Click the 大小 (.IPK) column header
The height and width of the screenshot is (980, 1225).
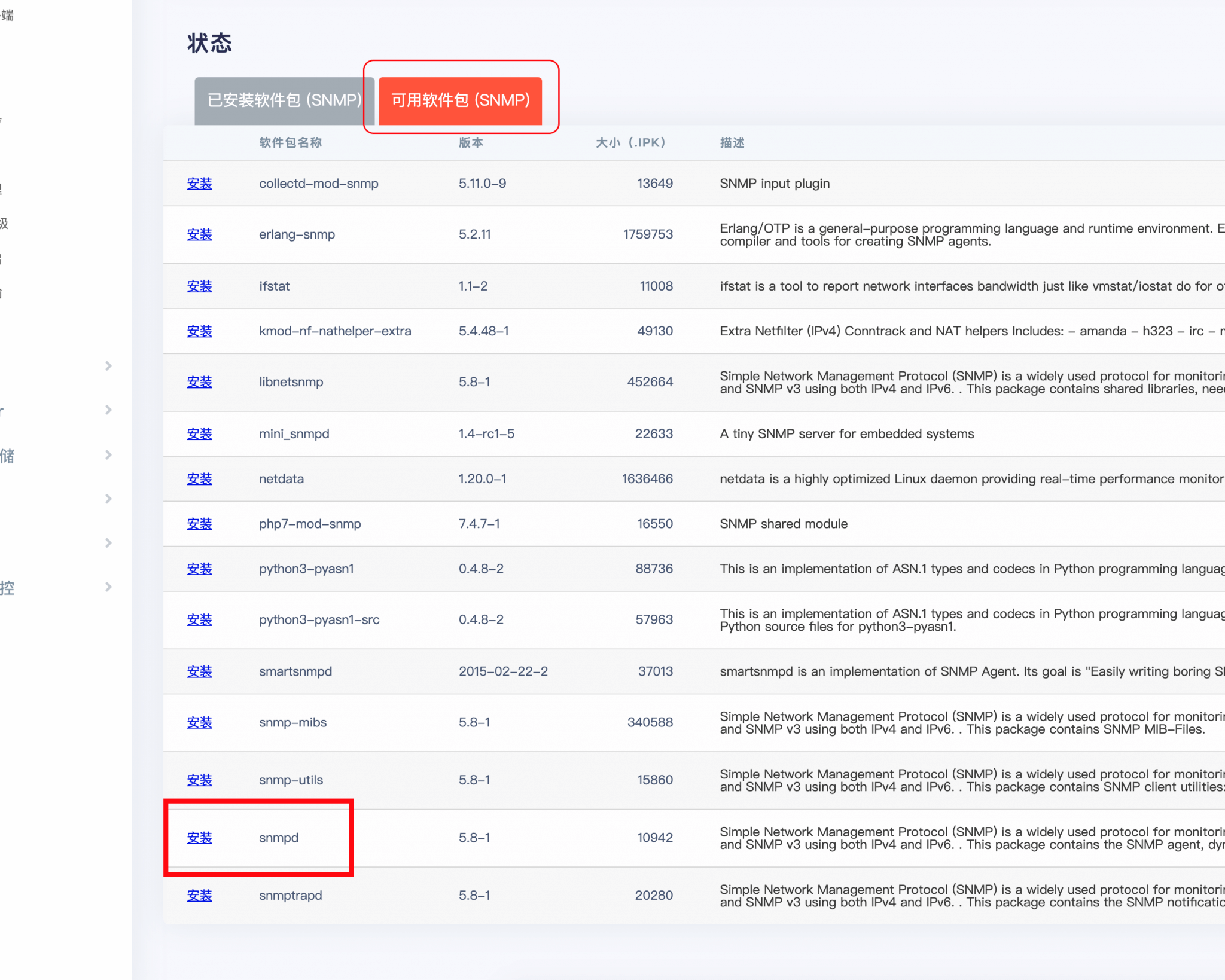point(630,142)
